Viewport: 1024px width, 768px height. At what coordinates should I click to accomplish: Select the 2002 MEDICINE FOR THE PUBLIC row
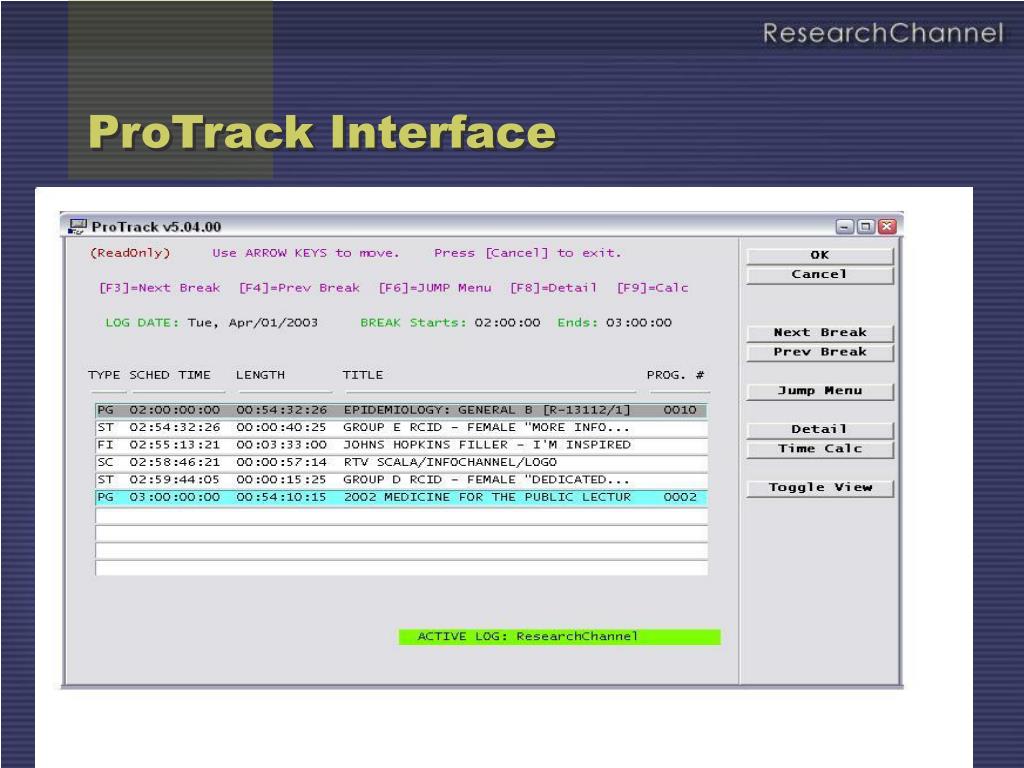click(x=401, y=498)
